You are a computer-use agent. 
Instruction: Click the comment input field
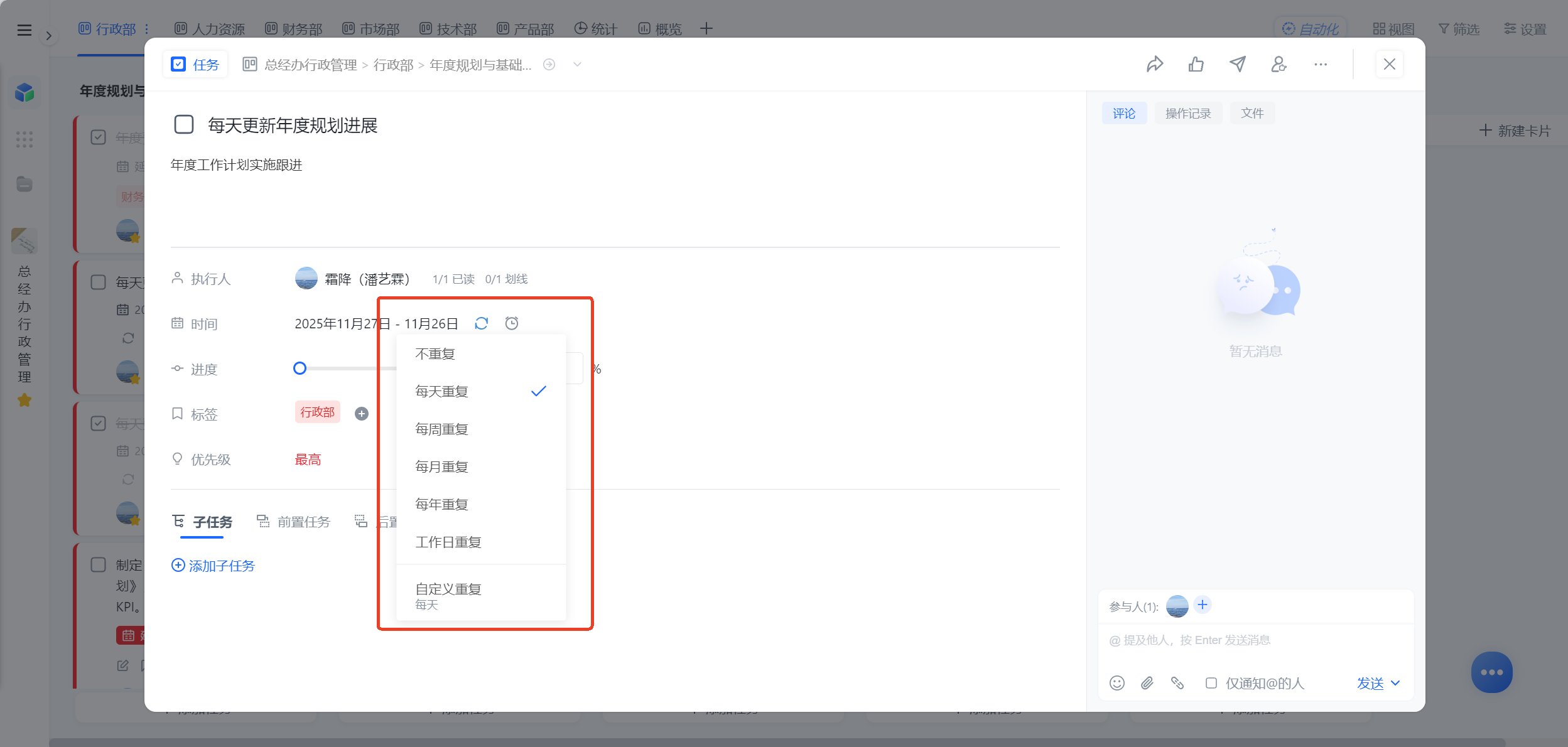pos(1256,640)
